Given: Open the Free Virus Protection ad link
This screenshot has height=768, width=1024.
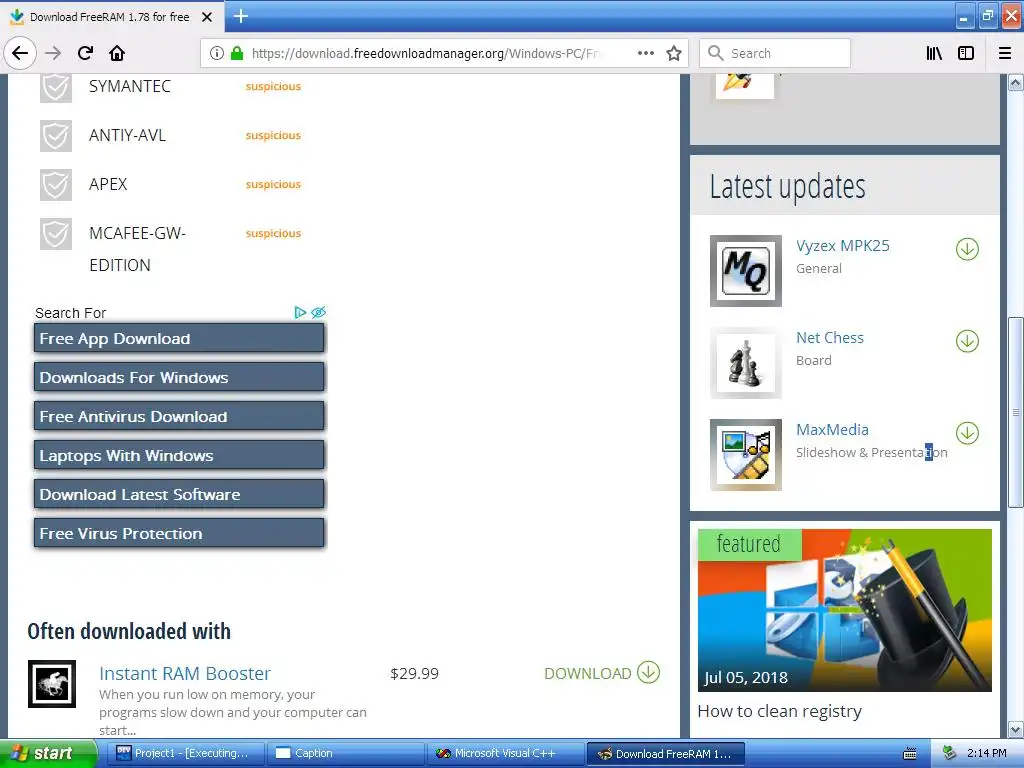Looking at the screenshot, I should tap(179, 533).
